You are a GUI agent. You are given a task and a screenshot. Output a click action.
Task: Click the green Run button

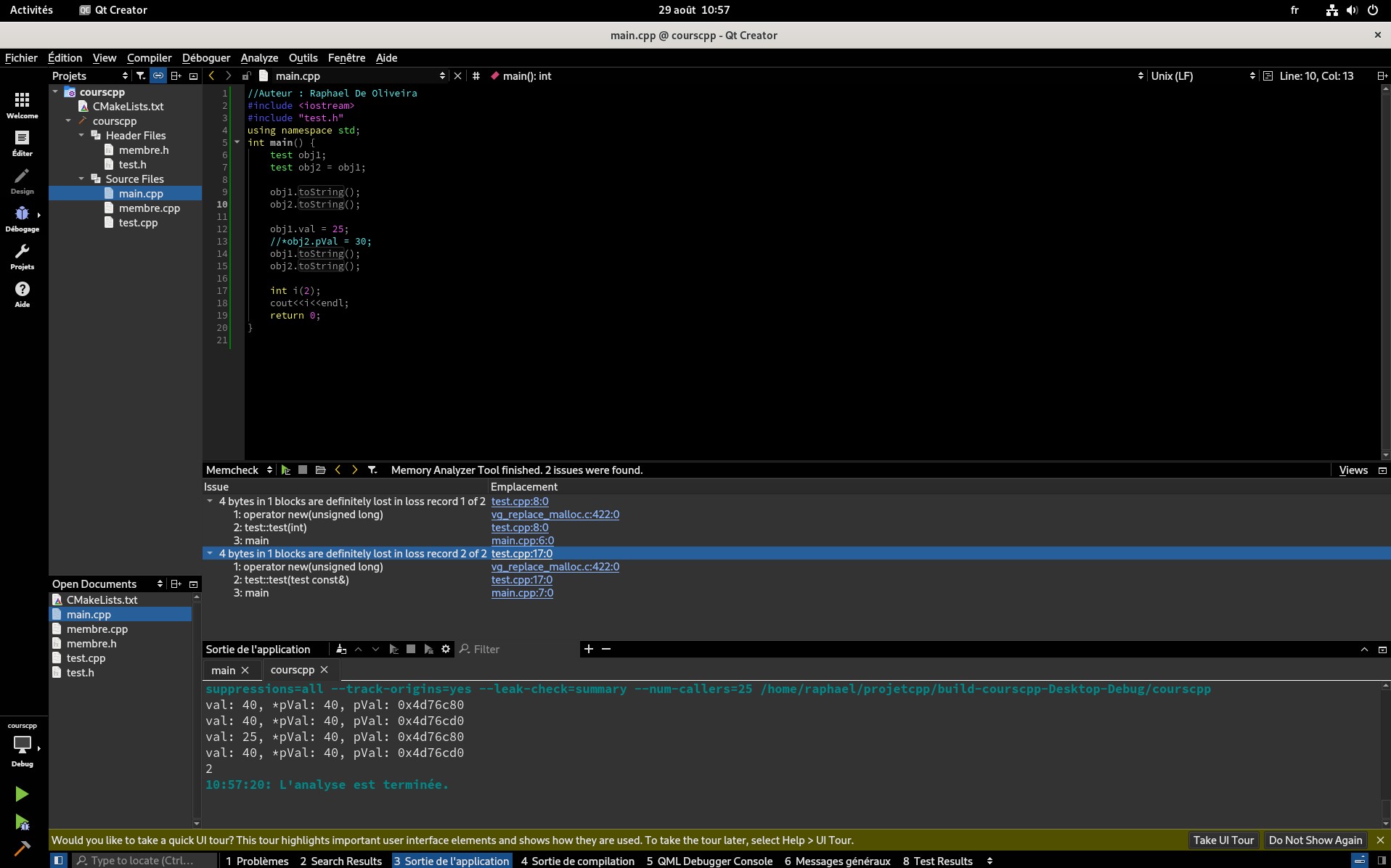[x=22, y=794]
